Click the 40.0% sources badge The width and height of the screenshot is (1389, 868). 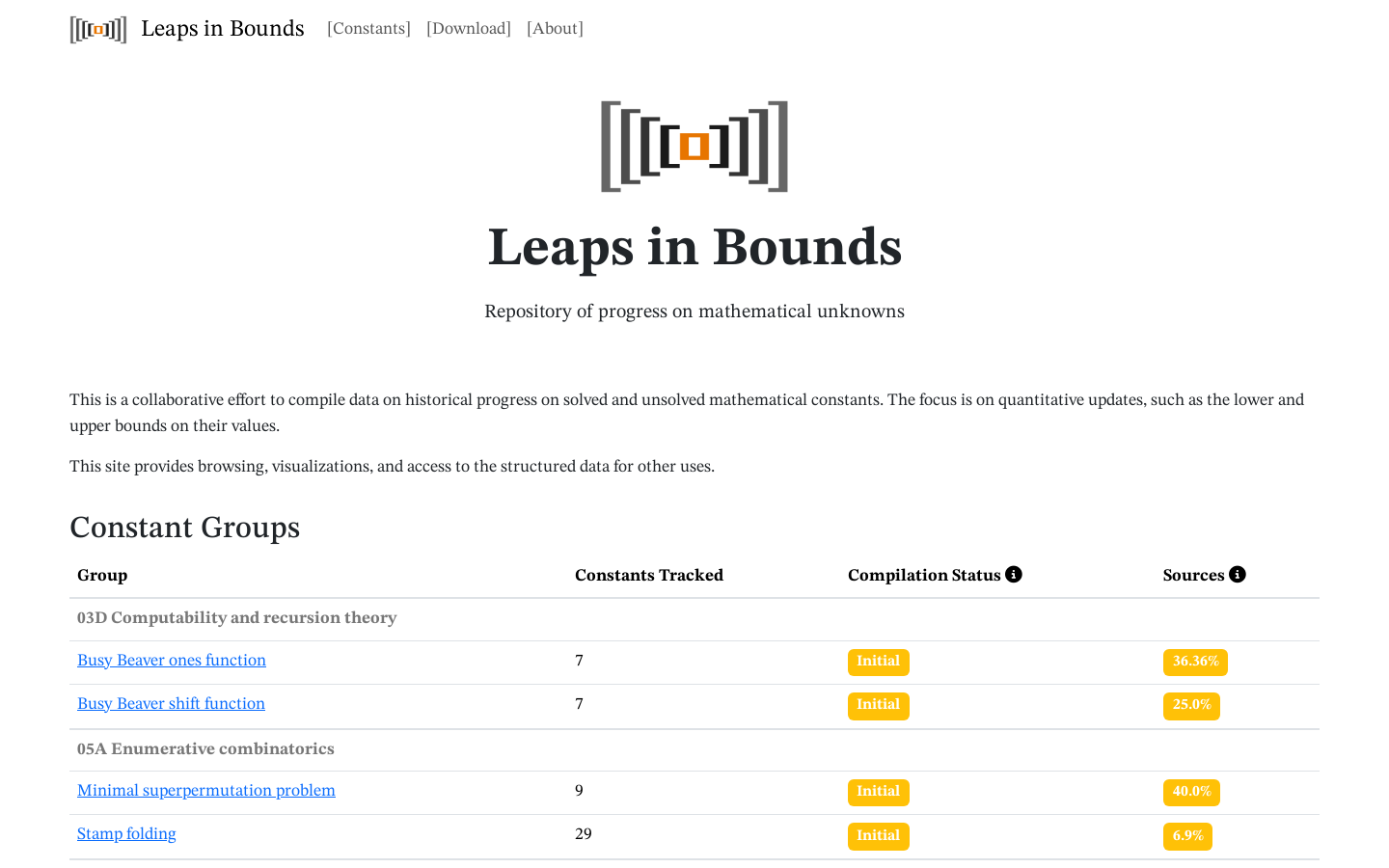pyautogui.click(x=1191, y=793)
